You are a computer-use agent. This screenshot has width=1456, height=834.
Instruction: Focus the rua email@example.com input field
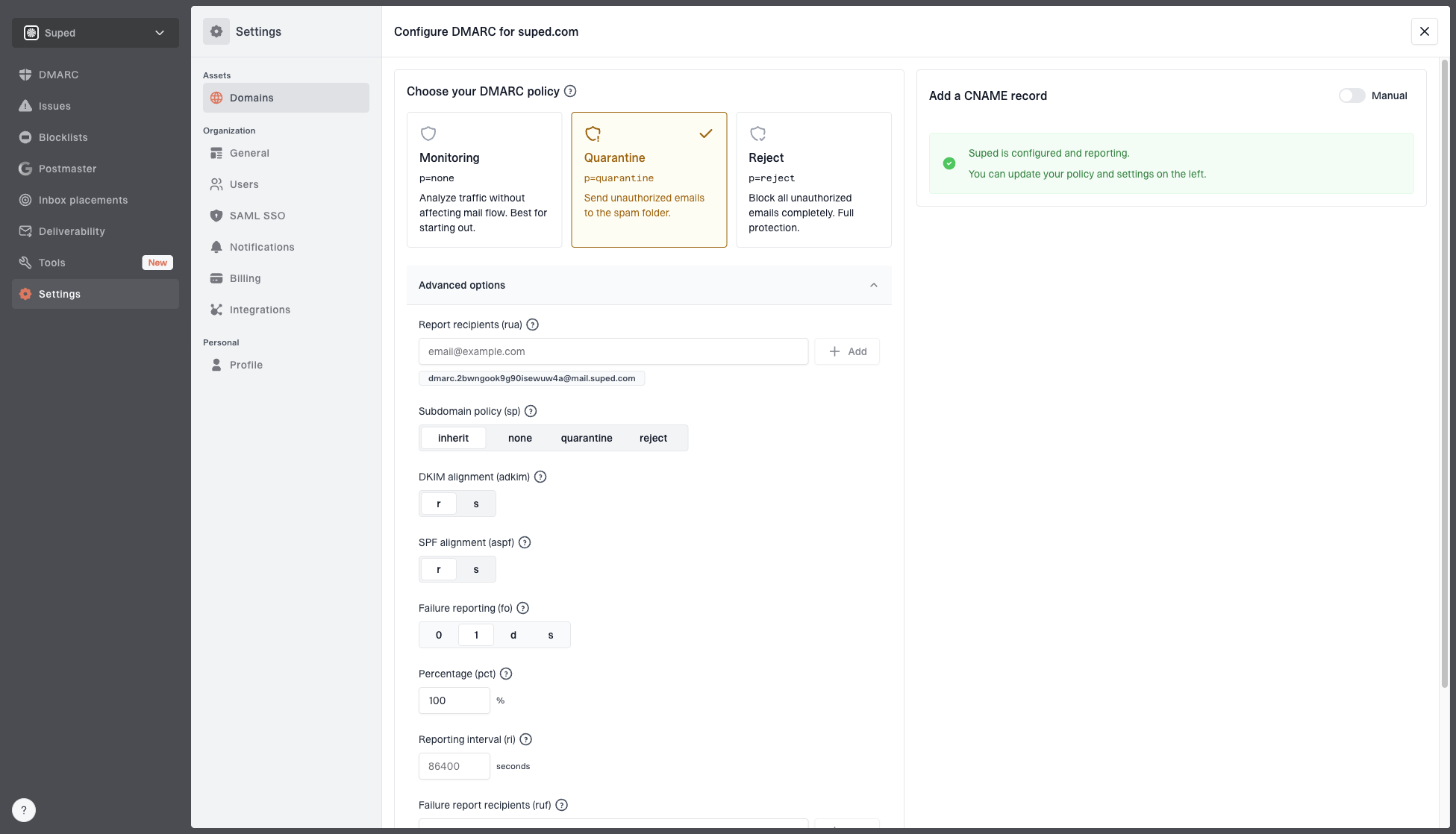[x=613, y=351]
